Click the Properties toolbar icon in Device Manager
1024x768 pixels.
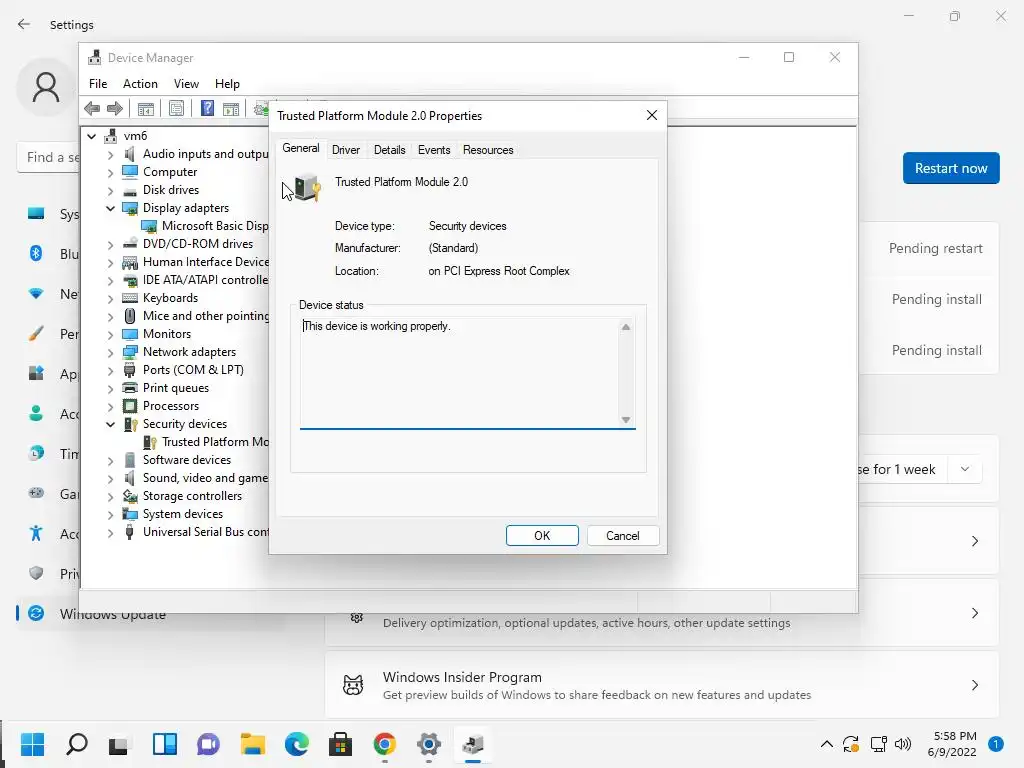[x=176, y=108]
